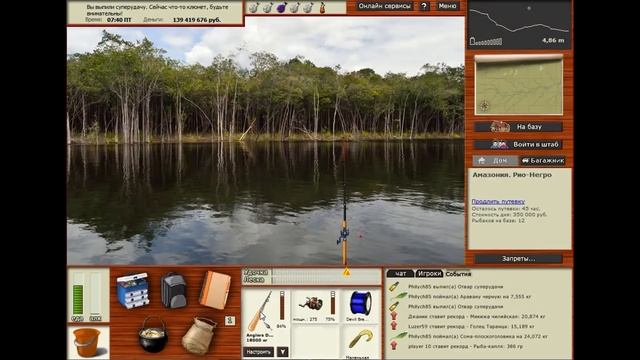The width and height of the screenshot is (640, 360).
Task: Click the depth sonar graph
Action: pos(519,24)
